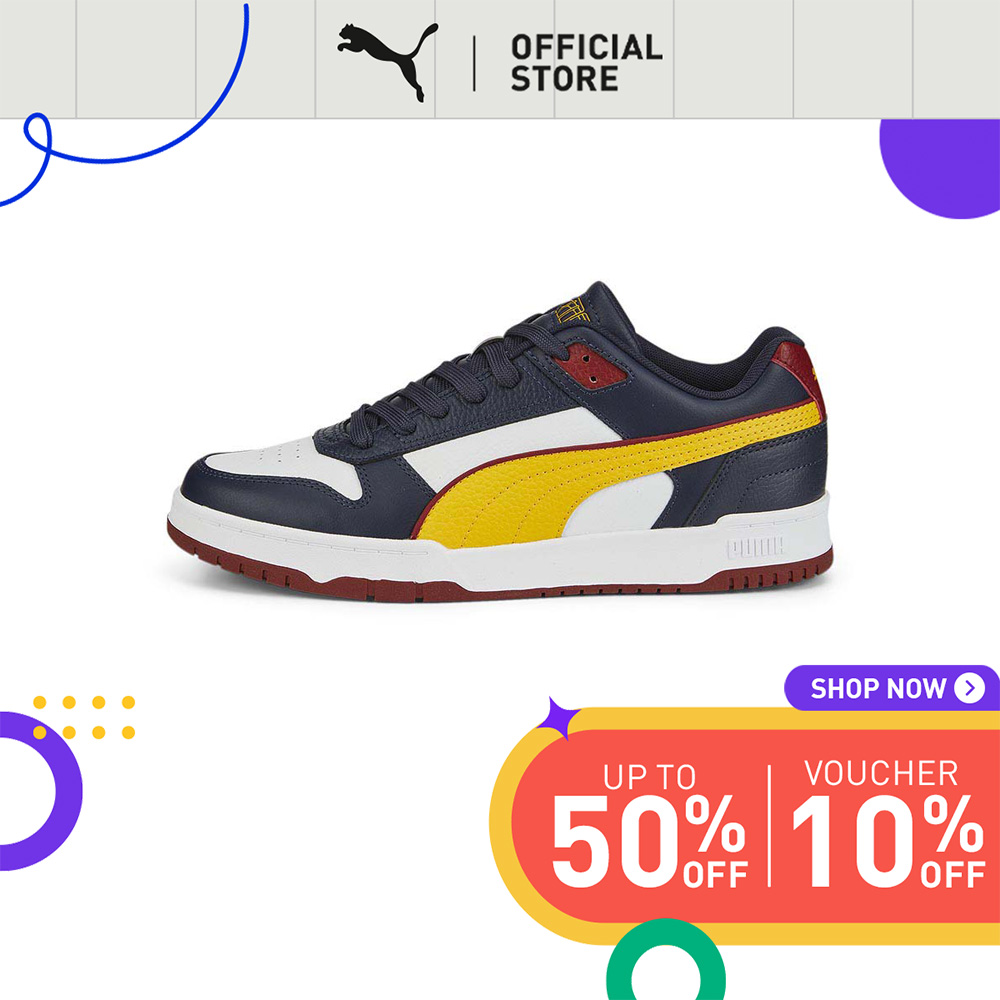The width and height of the screenshot is (1000, 1000).
Task: Select the UP TO 50% OFF offer
Action: 649,824
